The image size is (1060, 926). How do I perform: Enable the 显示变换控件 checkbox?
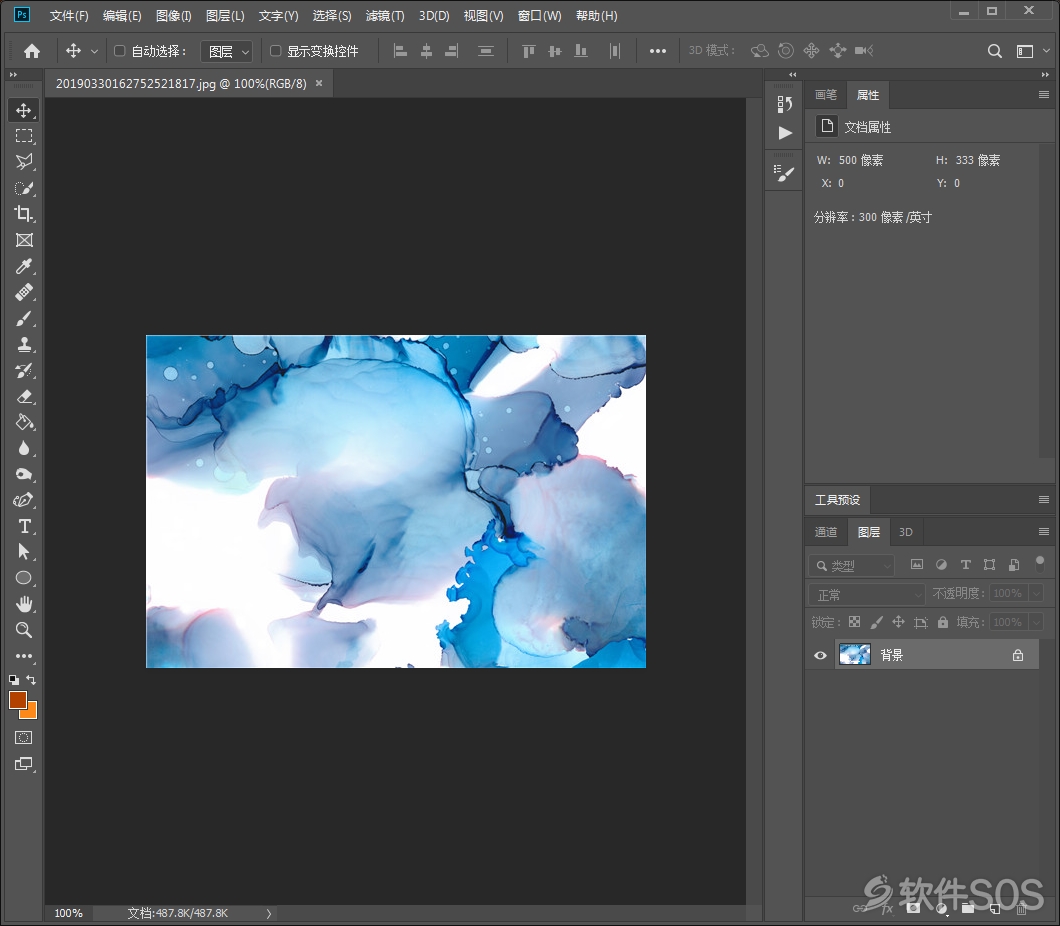tap(275, 51)
